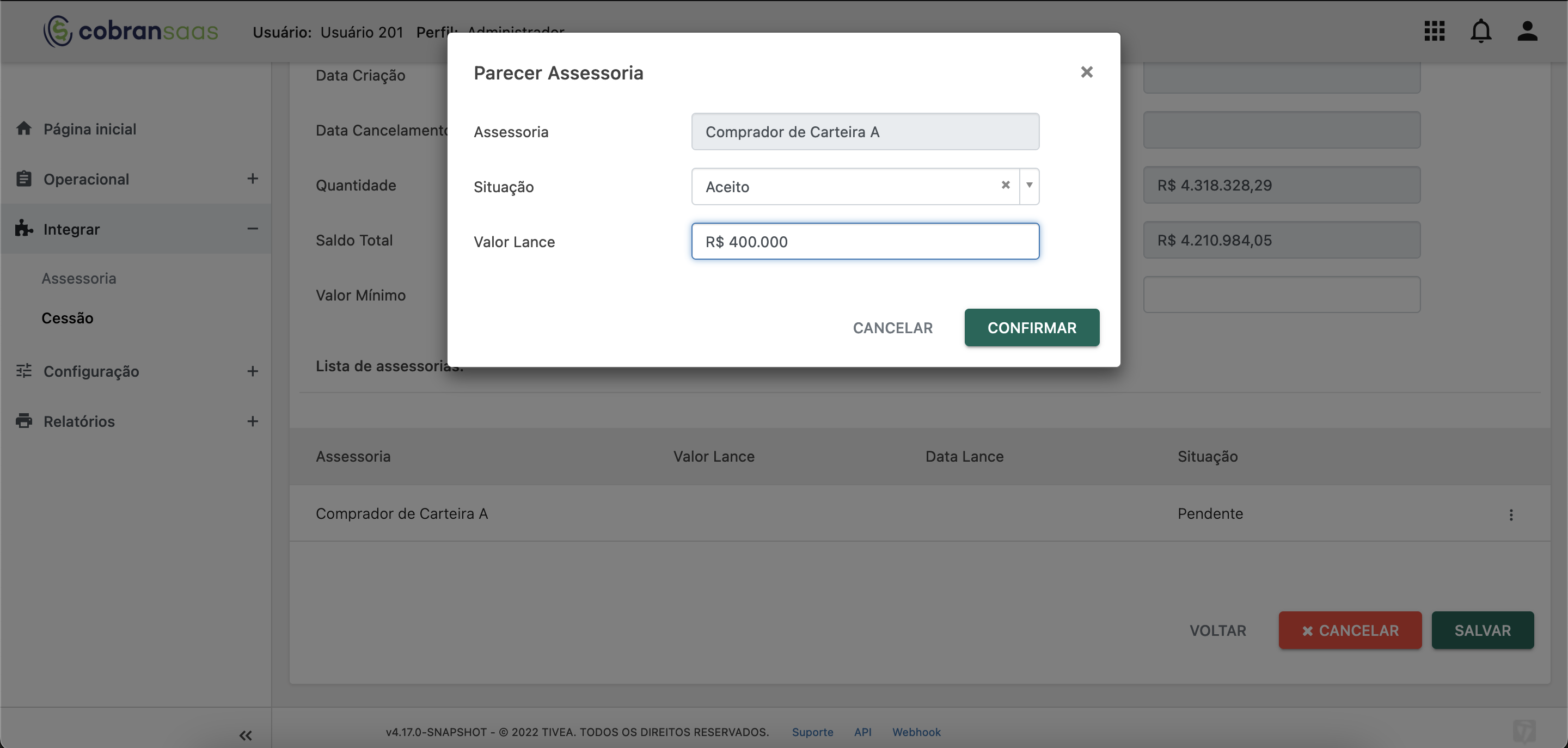
Task: Click the R$ 4.210.984,05 field
Action: tap(1281, 239)
